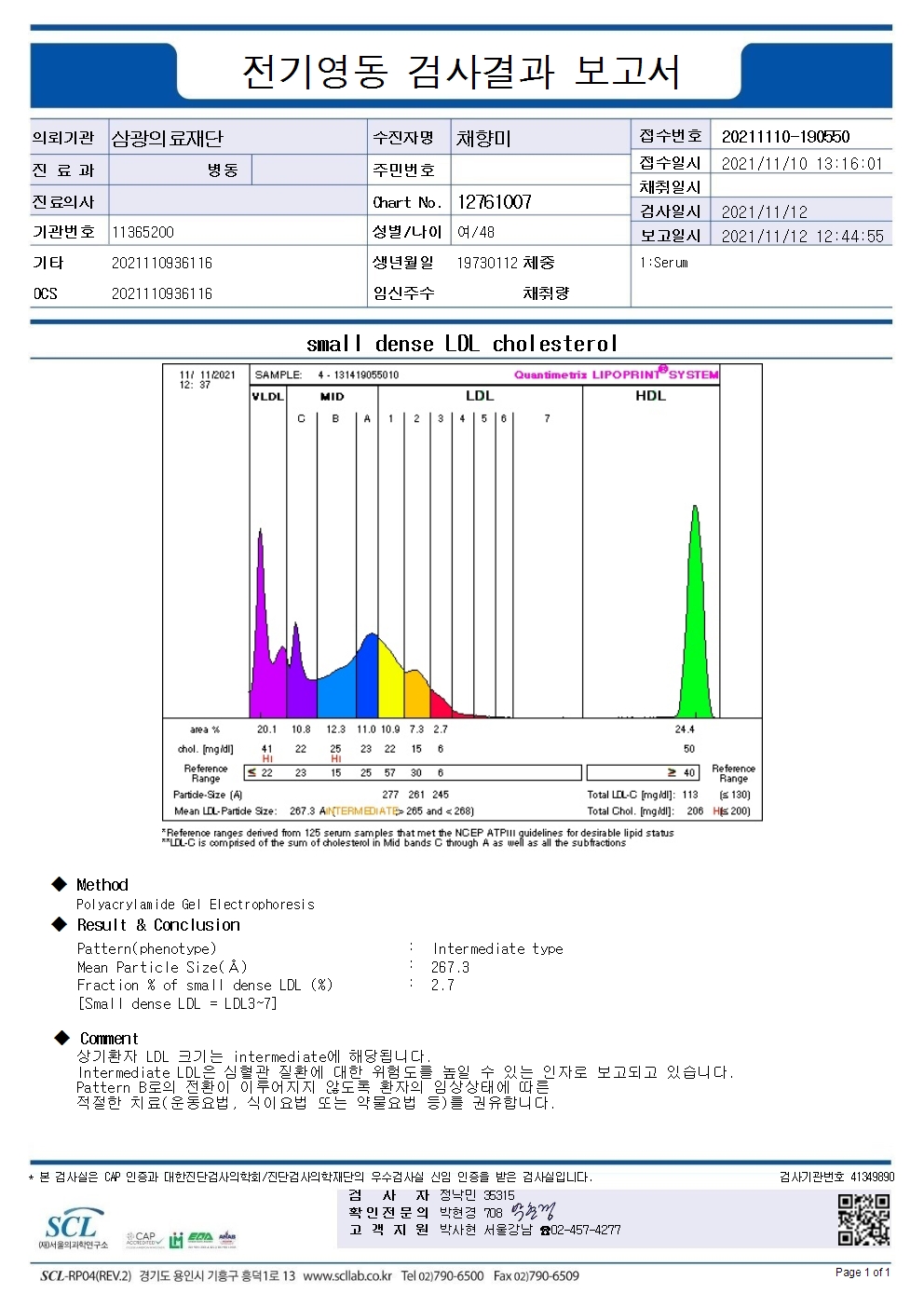Image resolution: width=924 pixels, height=1307 pixels.
Task: Click the Pattern result Intermediate type
Action: click(497, 949)
